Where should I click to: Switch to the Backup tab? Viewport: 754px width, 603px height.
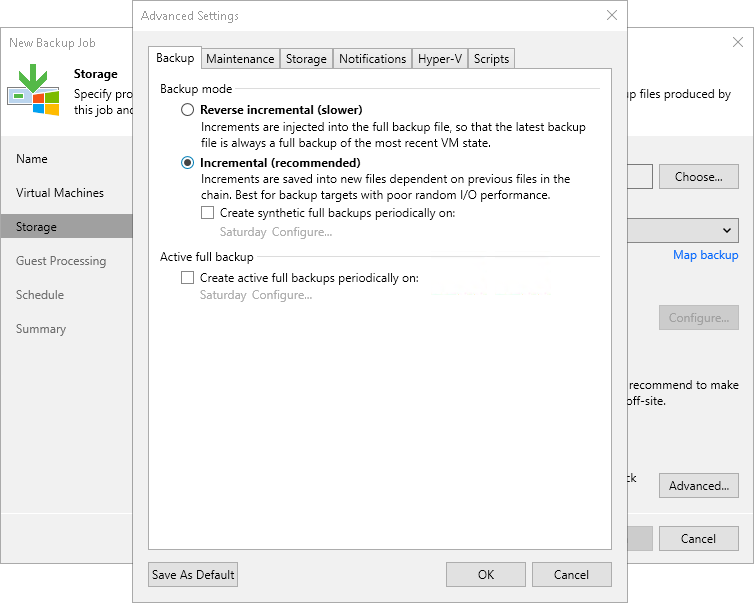point(175,58)
